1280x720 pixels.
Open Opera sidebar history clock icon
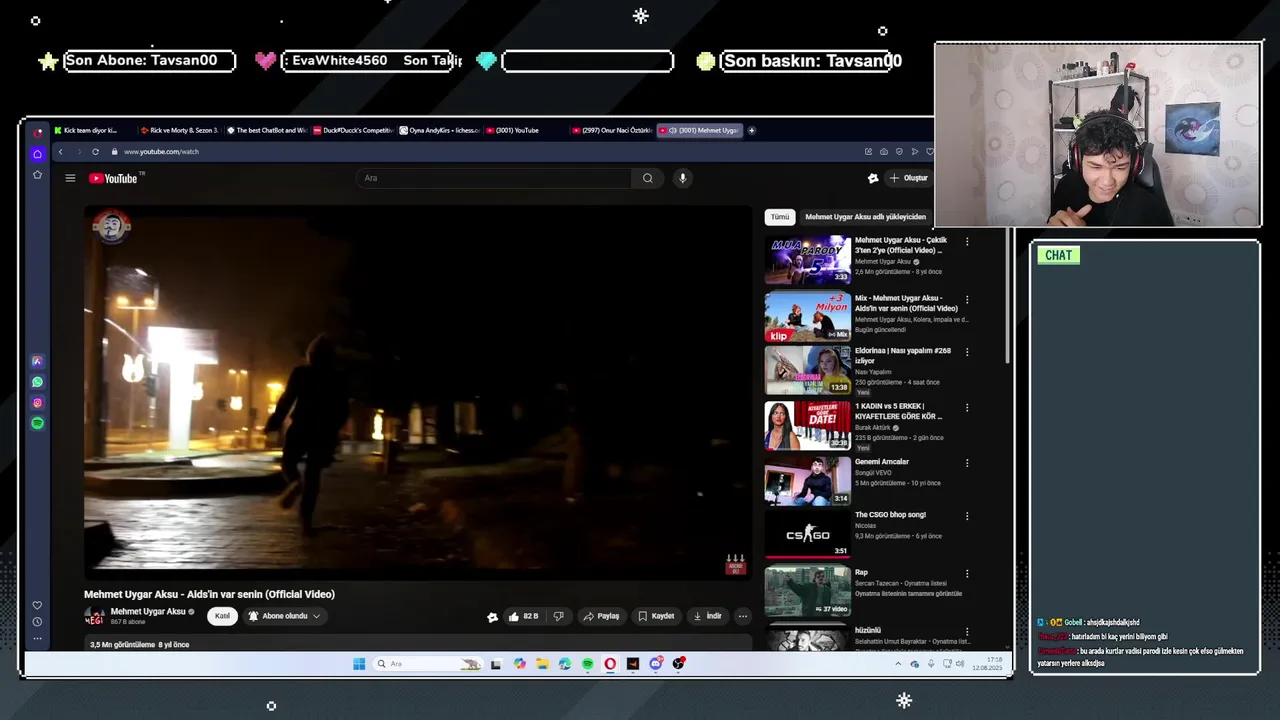tap(37, 622)
